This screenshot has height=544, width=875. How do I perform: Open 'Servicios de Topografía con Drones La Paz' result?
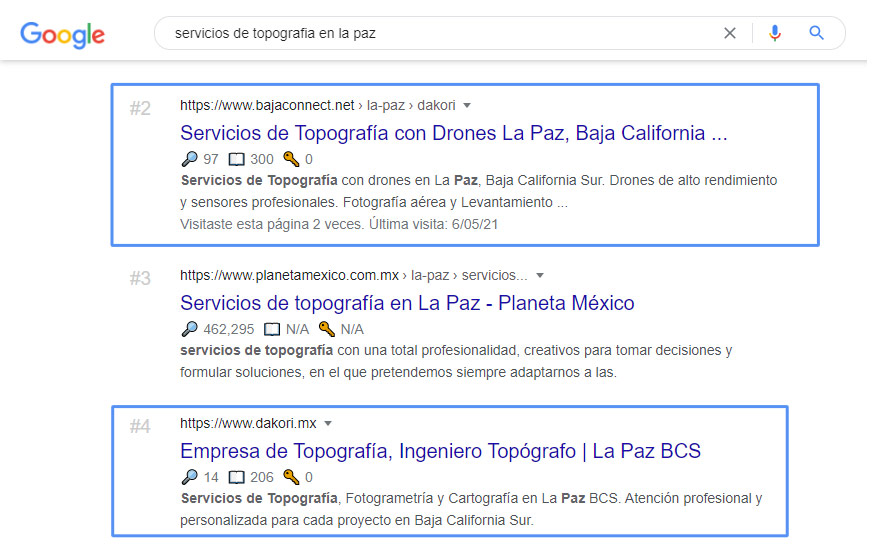point(454,133)
